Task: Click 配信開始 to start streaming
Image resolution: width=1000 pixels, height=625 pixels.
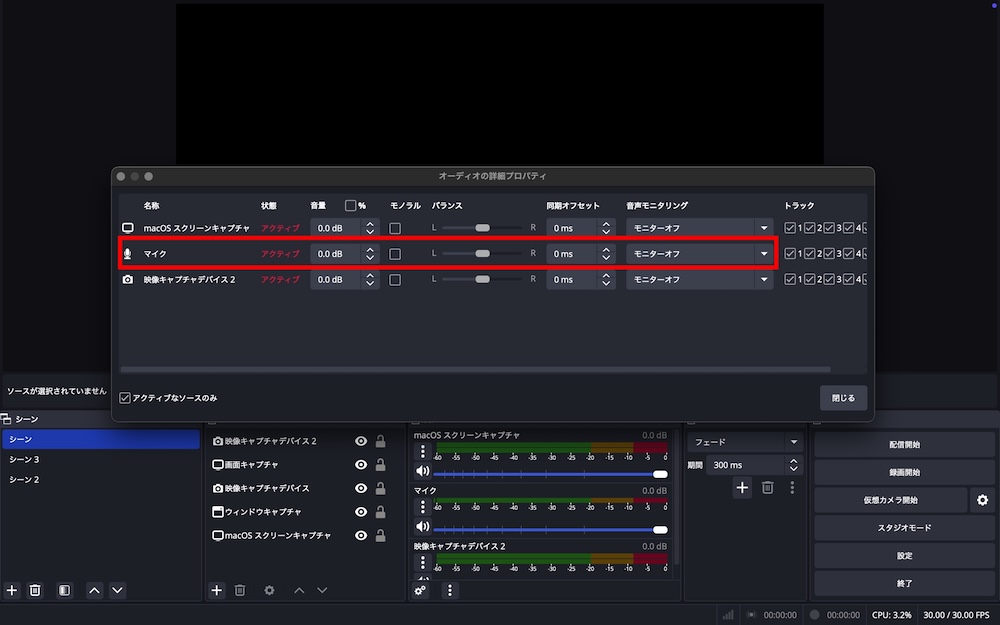Action: 904,445
